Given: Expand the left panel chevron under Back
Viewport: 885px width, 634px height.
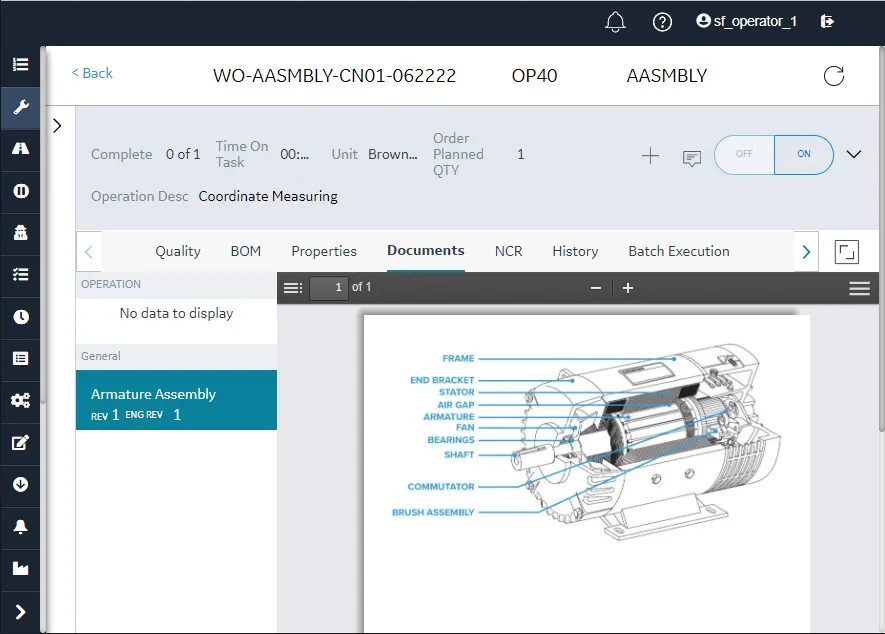Looking at the screenshot, I should click(57, 125).
